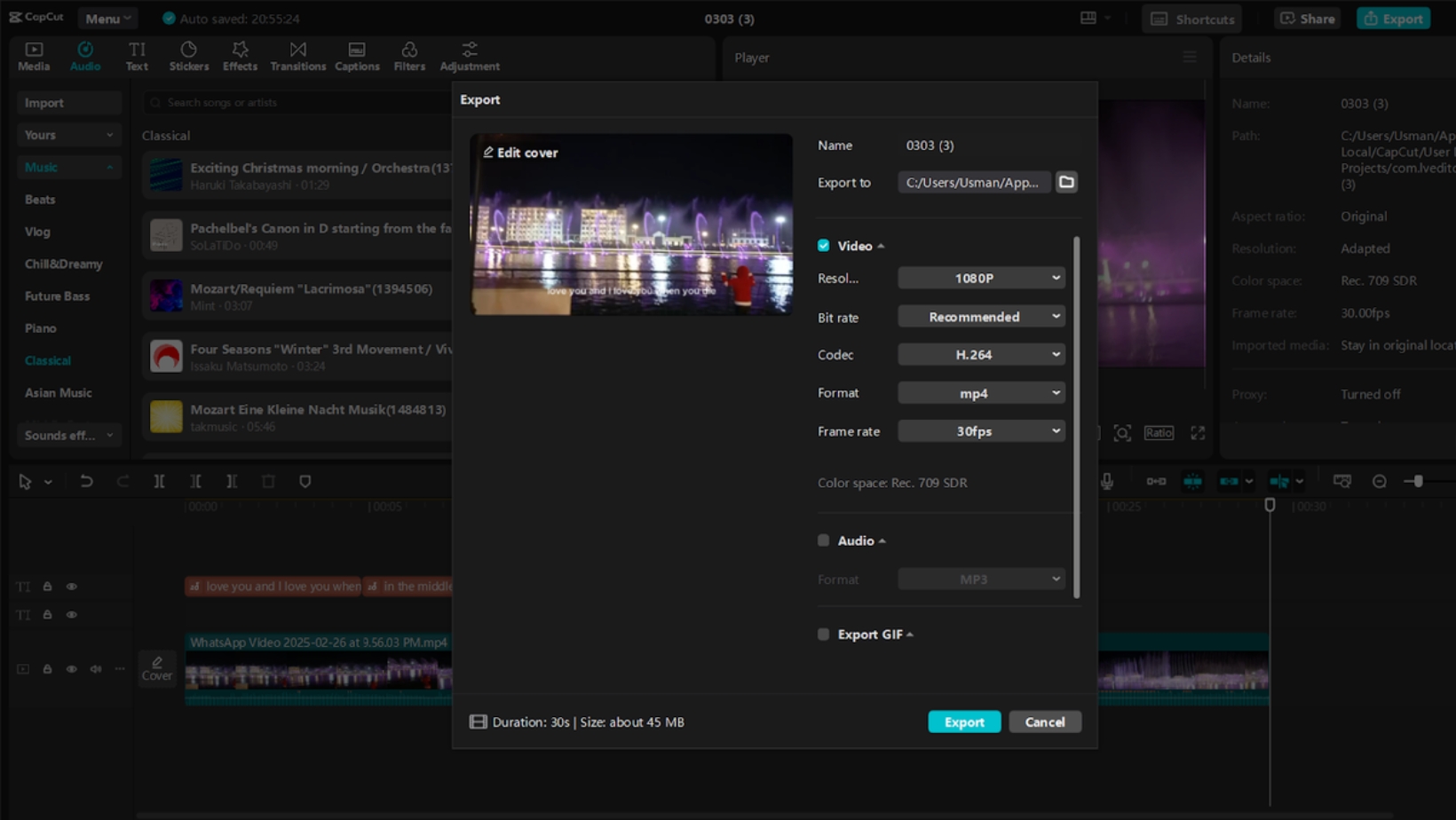Click the marker shield icon
The image size is (1456, 820).
(305, 481)
